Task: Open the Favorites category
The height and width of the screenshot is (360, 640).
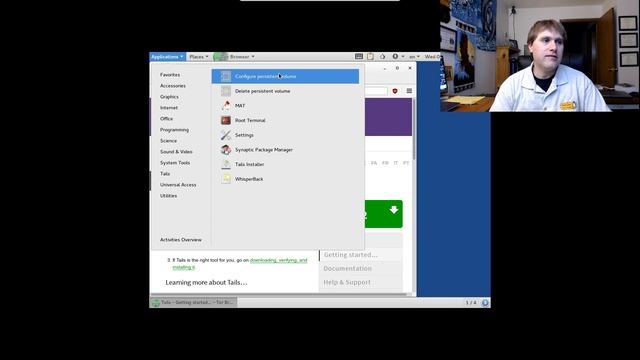Action: tap(170, 75)
